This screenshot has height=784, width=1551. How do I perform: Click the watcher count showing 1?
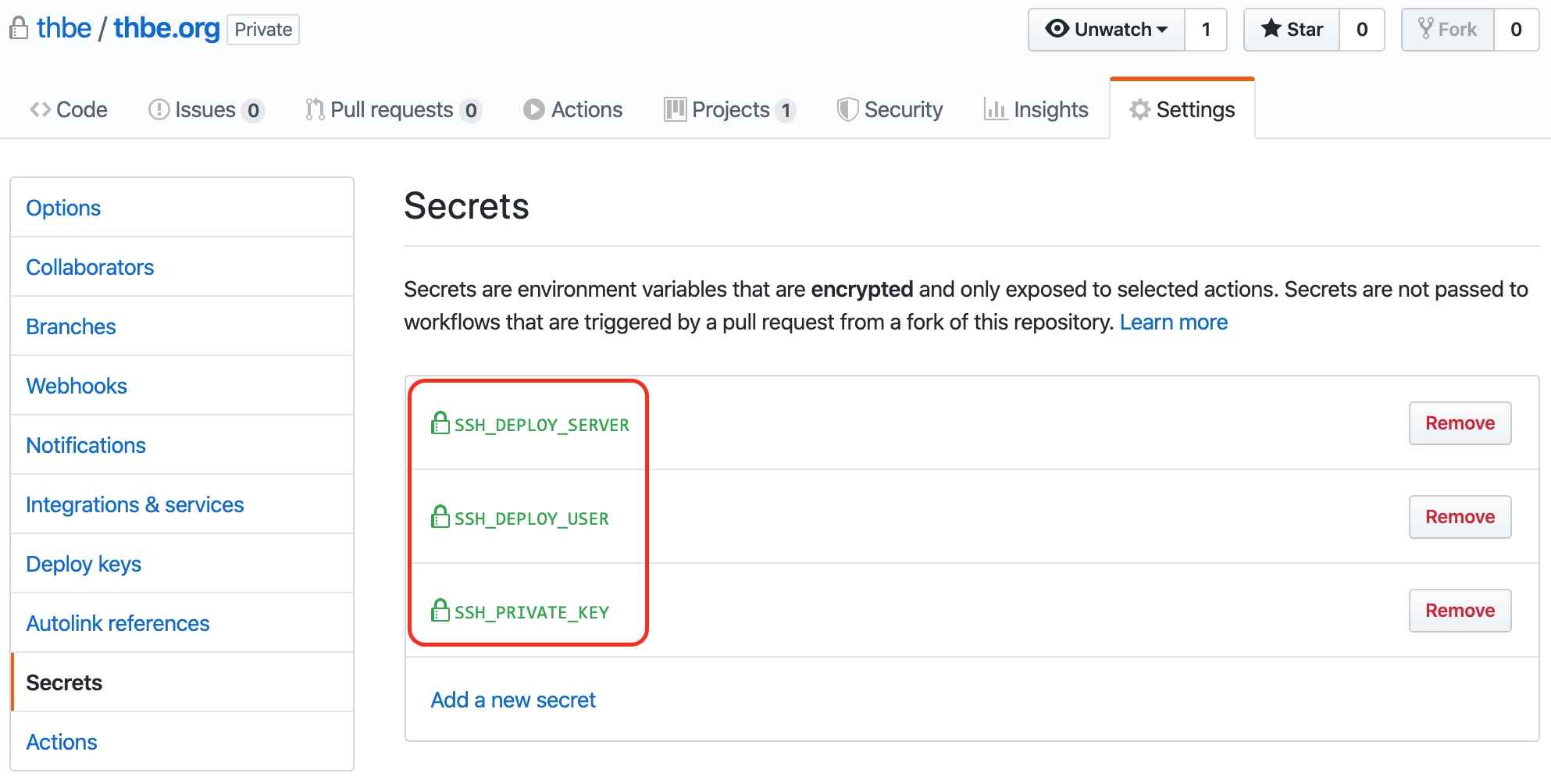(1206, 29)
